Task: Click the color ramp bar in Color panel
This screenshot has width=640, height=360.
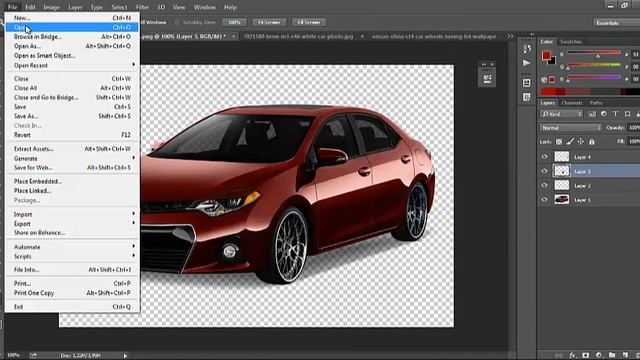Action: click(x=590, y=91)
